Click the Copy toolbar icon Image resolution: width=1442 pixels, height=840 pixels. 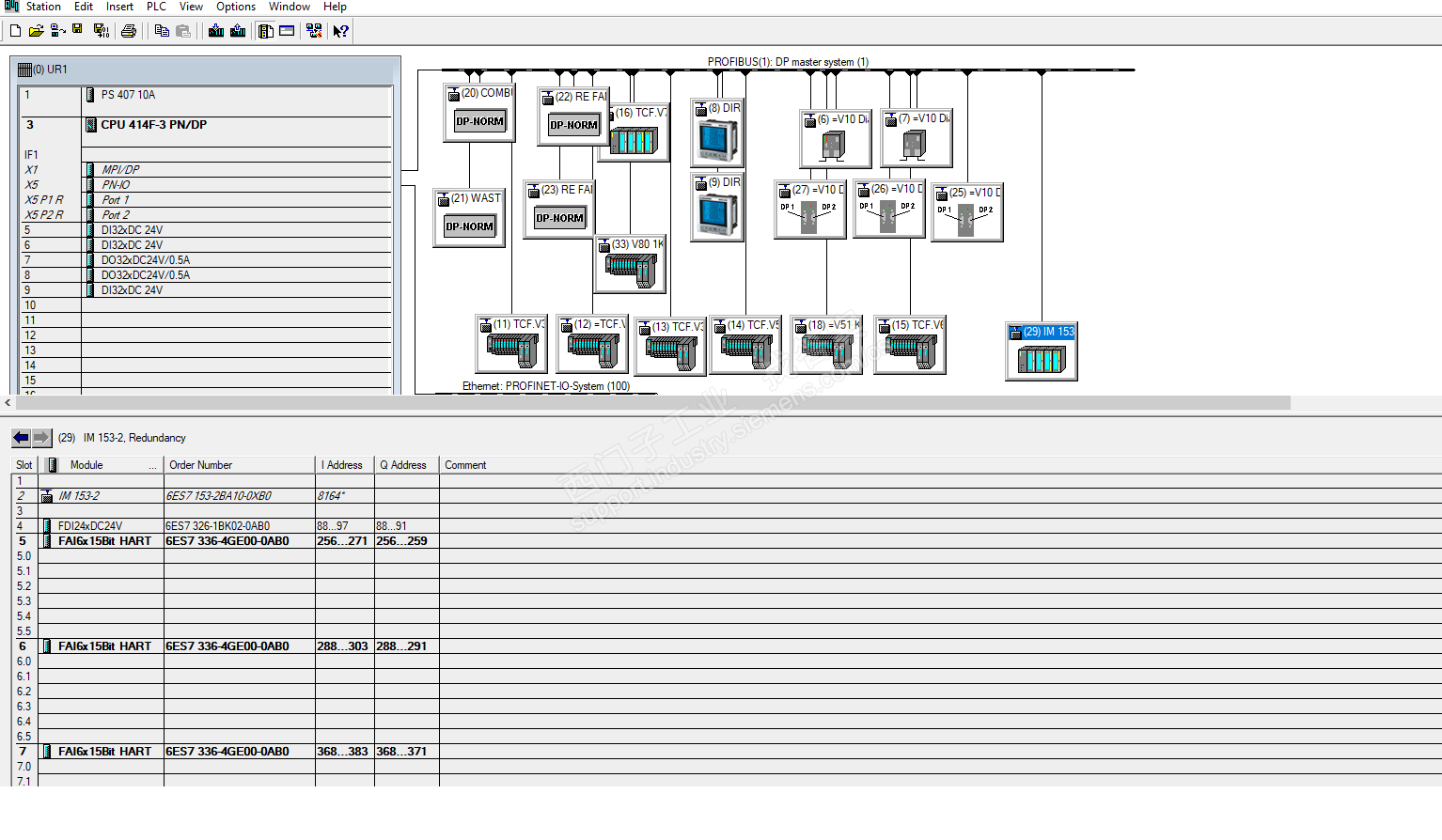162,31
